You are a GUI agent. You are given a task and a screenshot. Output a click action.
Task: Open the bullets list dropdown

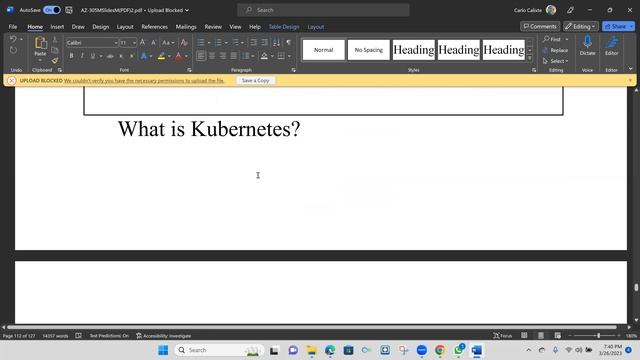coord(209,42)
